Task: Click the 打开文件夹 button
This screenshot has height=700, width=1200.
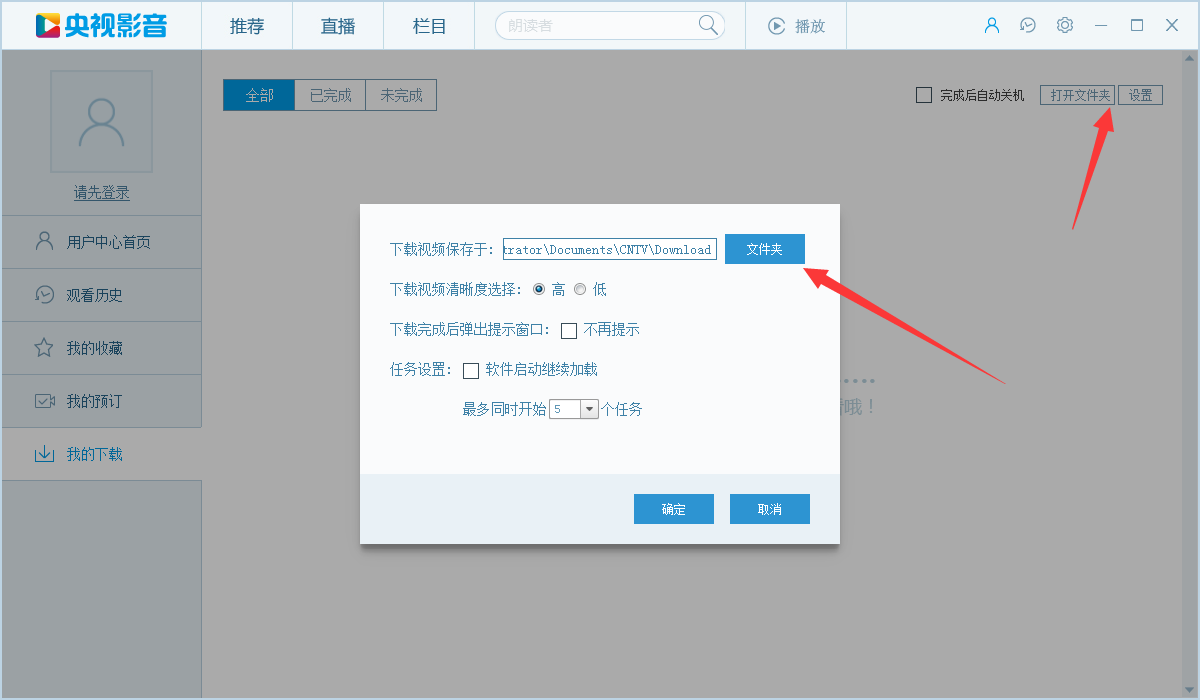Action: click(x=1077, y=94)
